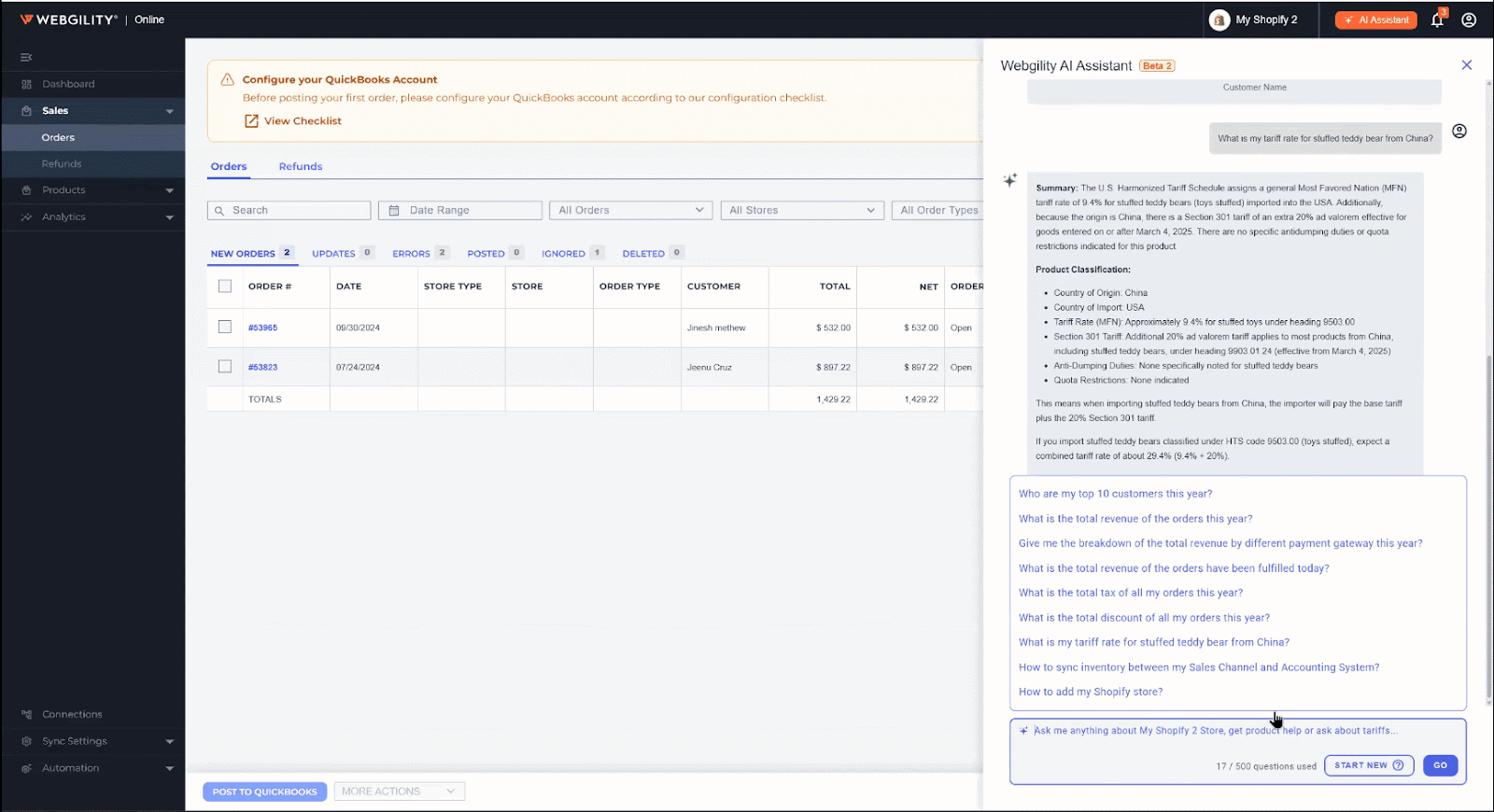
Task: Select 'Who are my top 10 customers' suggestion
Action: pyautogui.click(x=1115, y=494)
